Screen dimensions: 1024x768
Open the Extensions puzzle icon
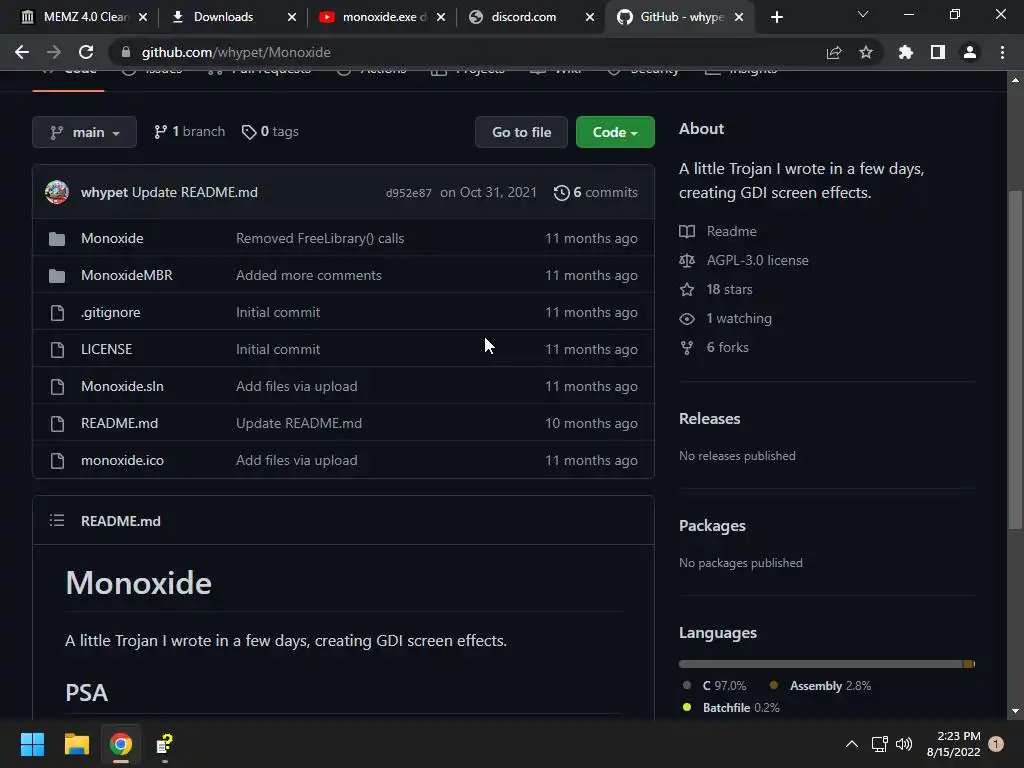click(905, 52)
